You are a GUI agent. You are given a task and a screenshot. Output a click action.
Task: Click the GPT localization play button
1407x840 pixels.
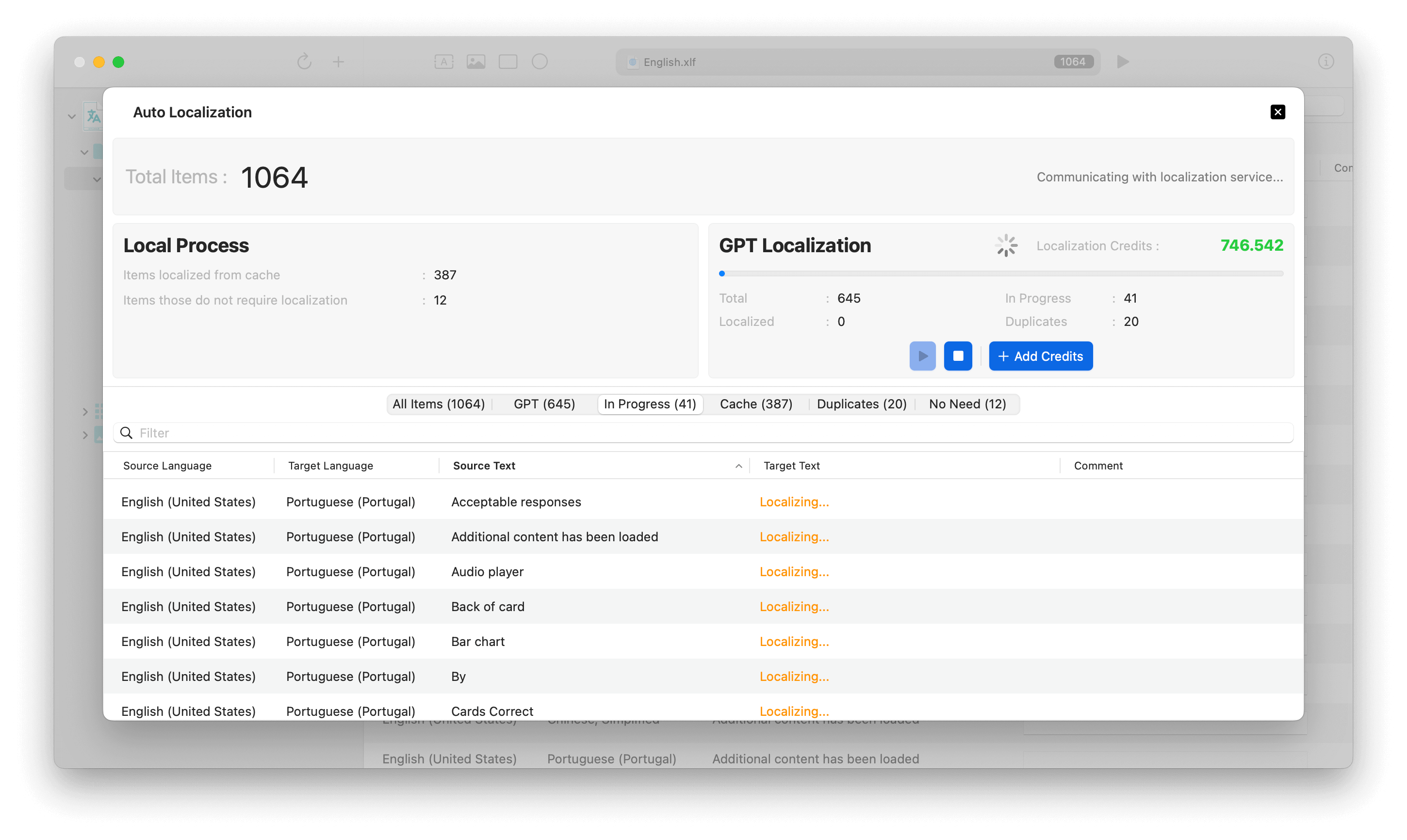coord(922,356)
